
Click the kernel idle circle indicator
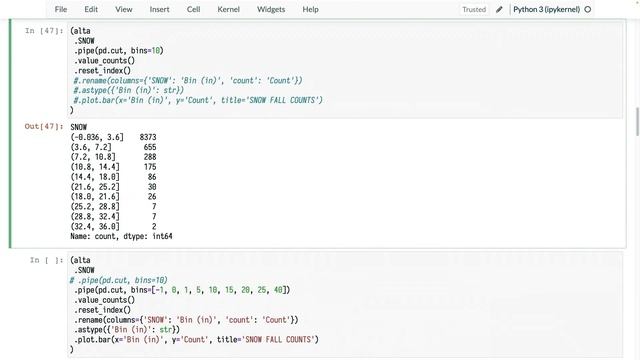click(588, 9)
